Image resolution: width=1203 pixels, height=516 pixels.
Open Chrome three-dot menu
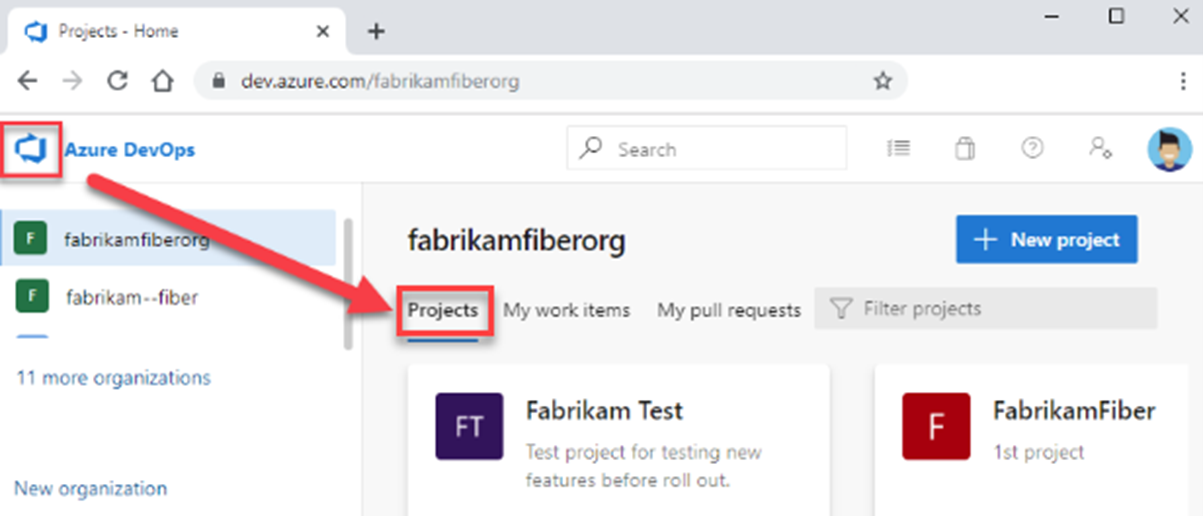1183,82
